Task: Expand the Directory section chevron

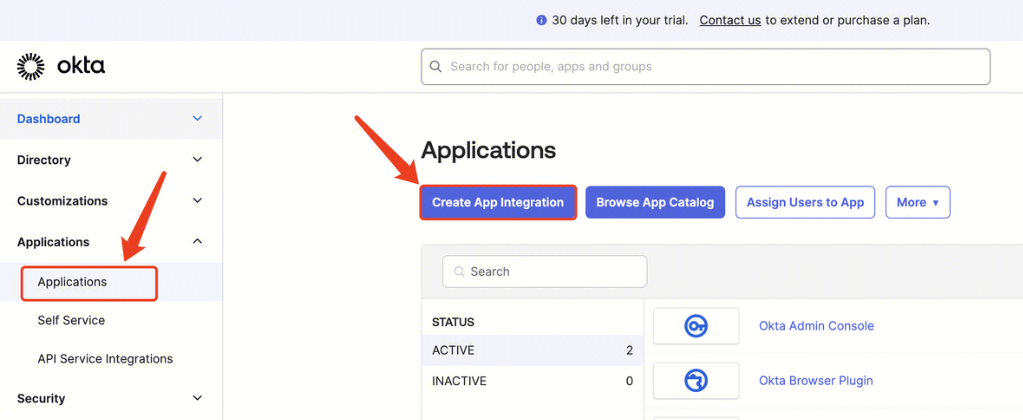Action: [x=197, y=160]
